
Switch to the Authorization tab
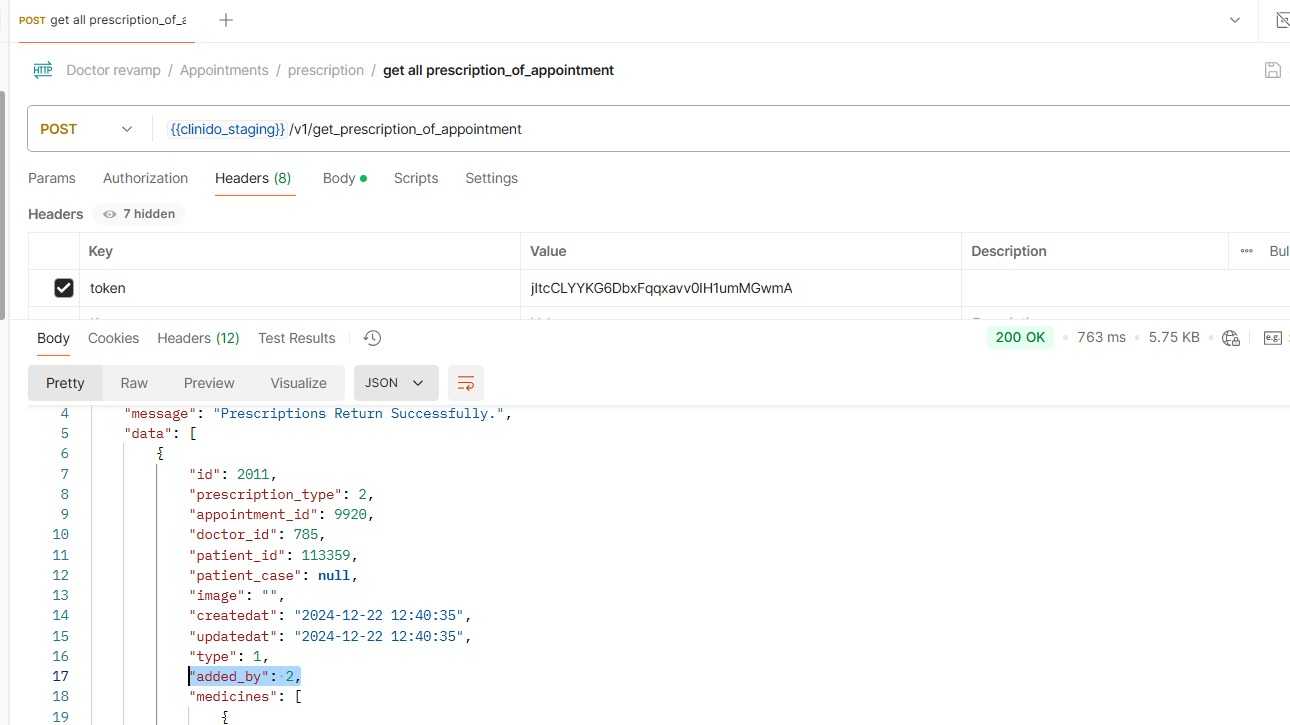click(x=145, y=178)
